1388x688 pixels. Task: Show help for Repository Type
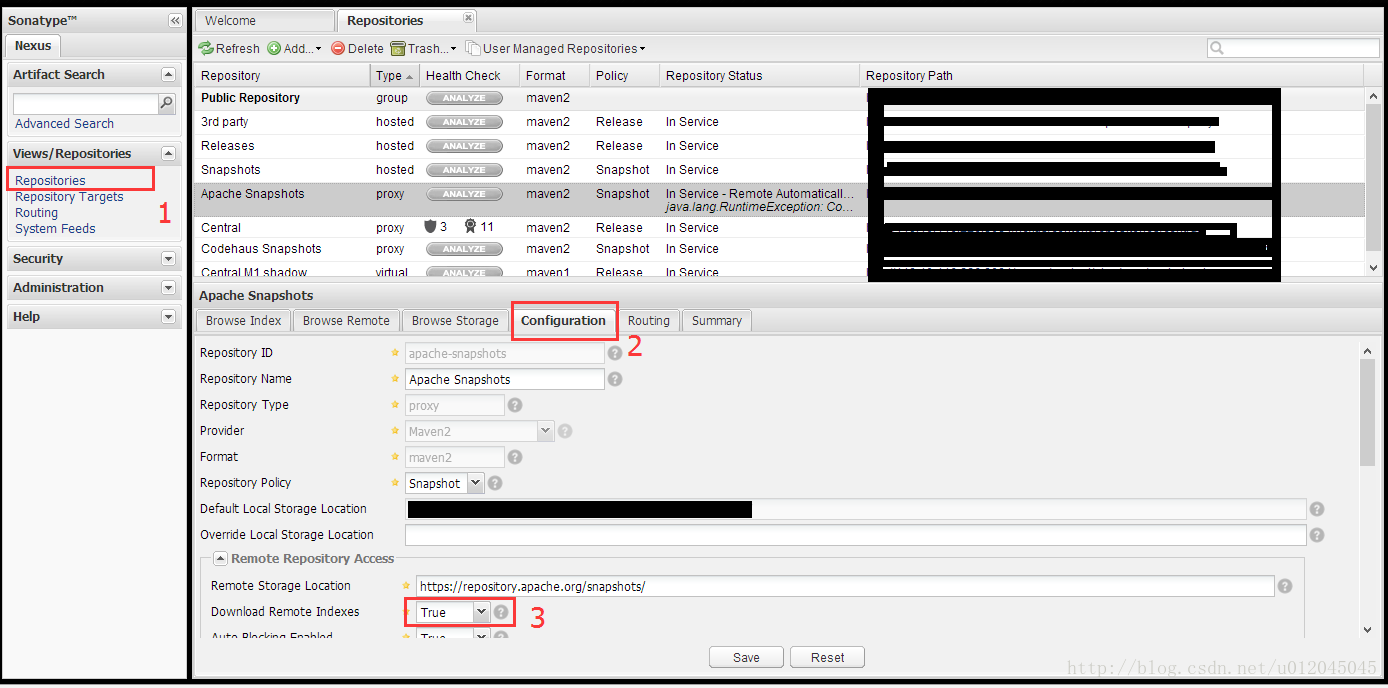[x=515, y=405]
